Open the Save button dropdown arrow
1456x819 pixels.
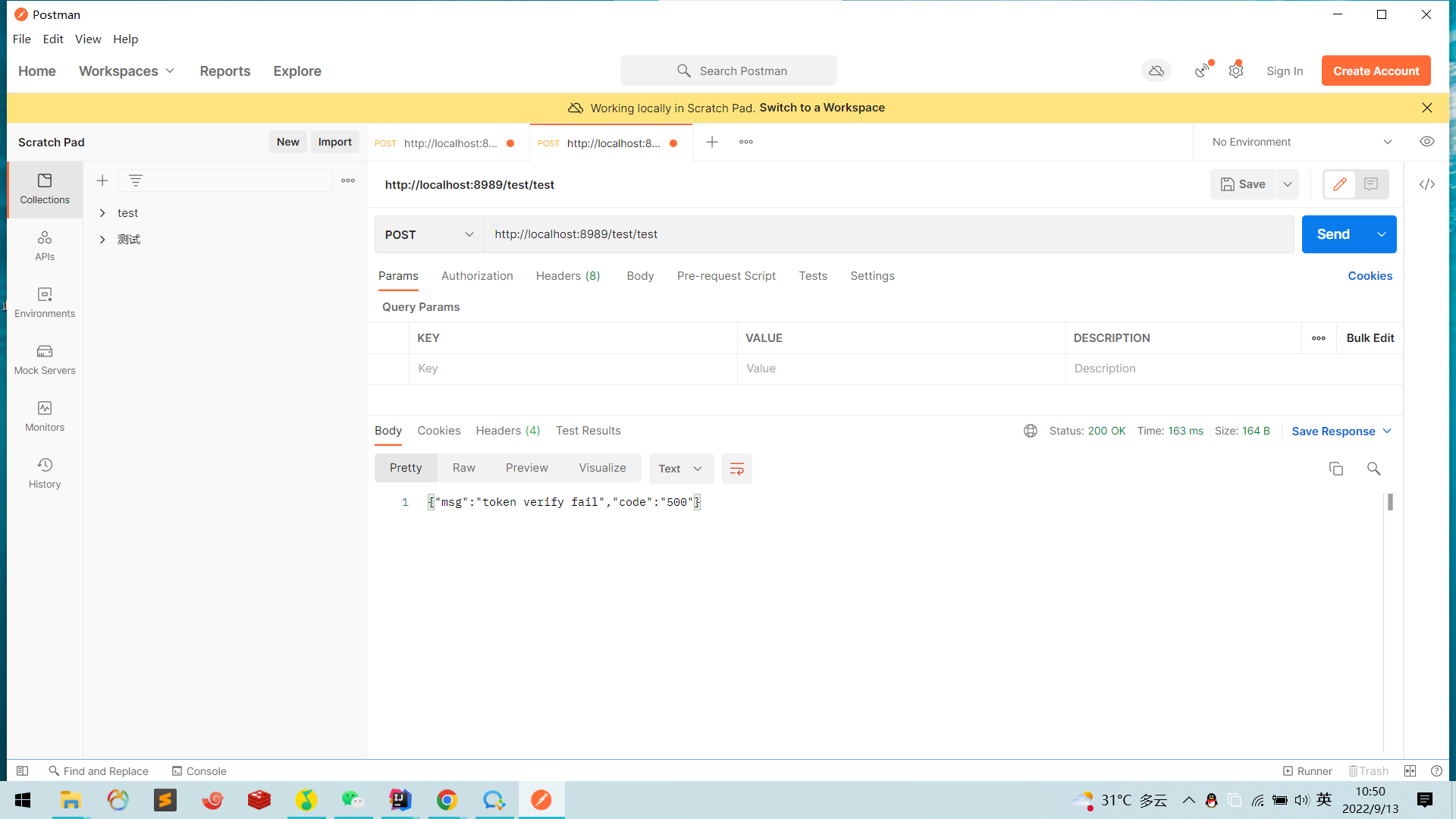pyautogui.click(x=1289, y=184)
